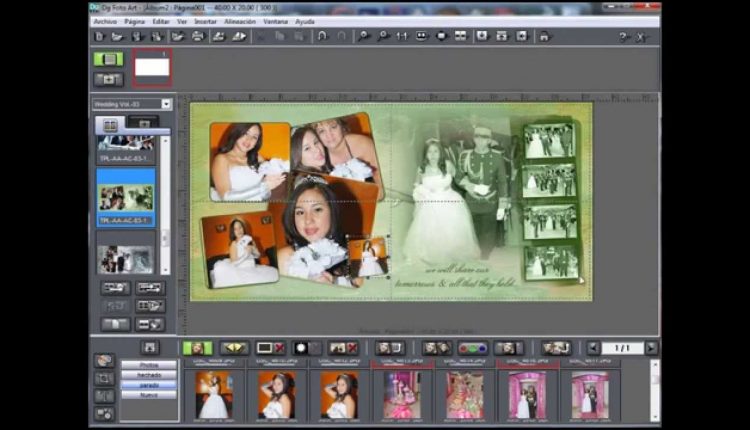Click the four-square grid toolbar icon

[461, 36]
